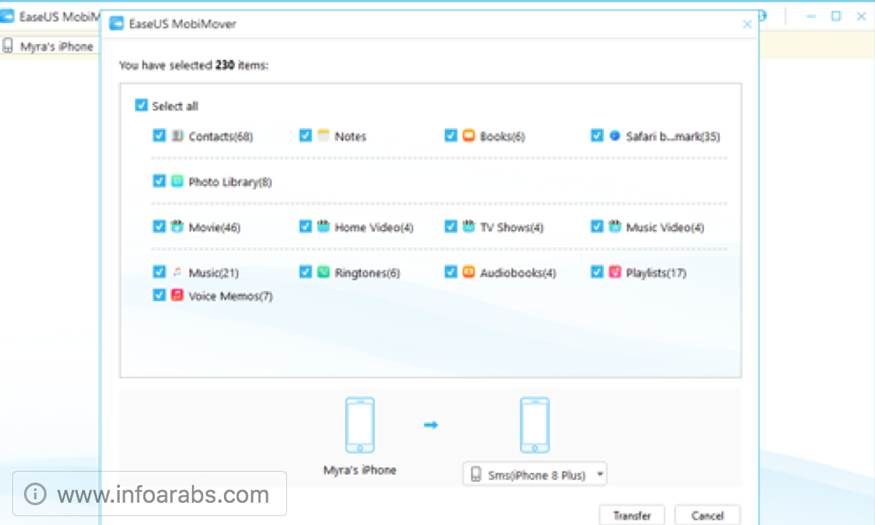Click the Music Video icon
The image size is (875, 525).
[x=615, y=227]
